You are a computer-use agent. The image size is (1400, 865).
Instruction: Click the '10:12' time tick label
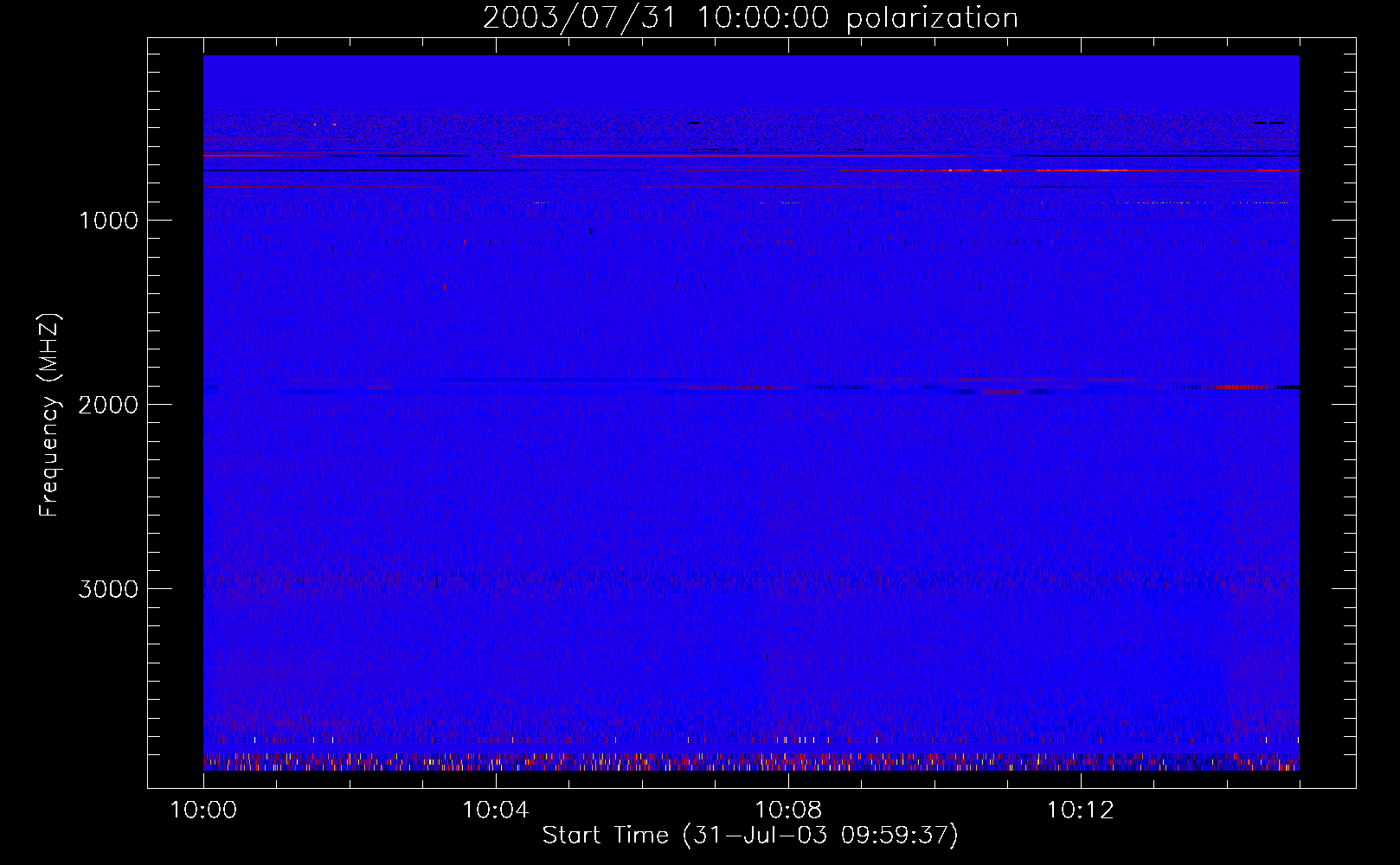(1081, 811)
